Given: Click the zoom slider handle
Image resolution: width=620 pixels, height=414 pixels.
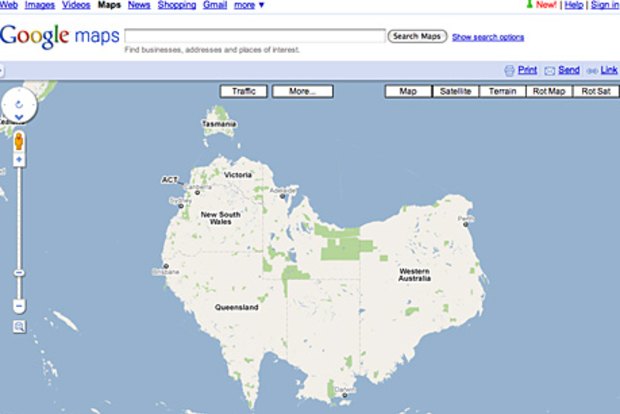Looking at the screenshot, I should point(19,272).
